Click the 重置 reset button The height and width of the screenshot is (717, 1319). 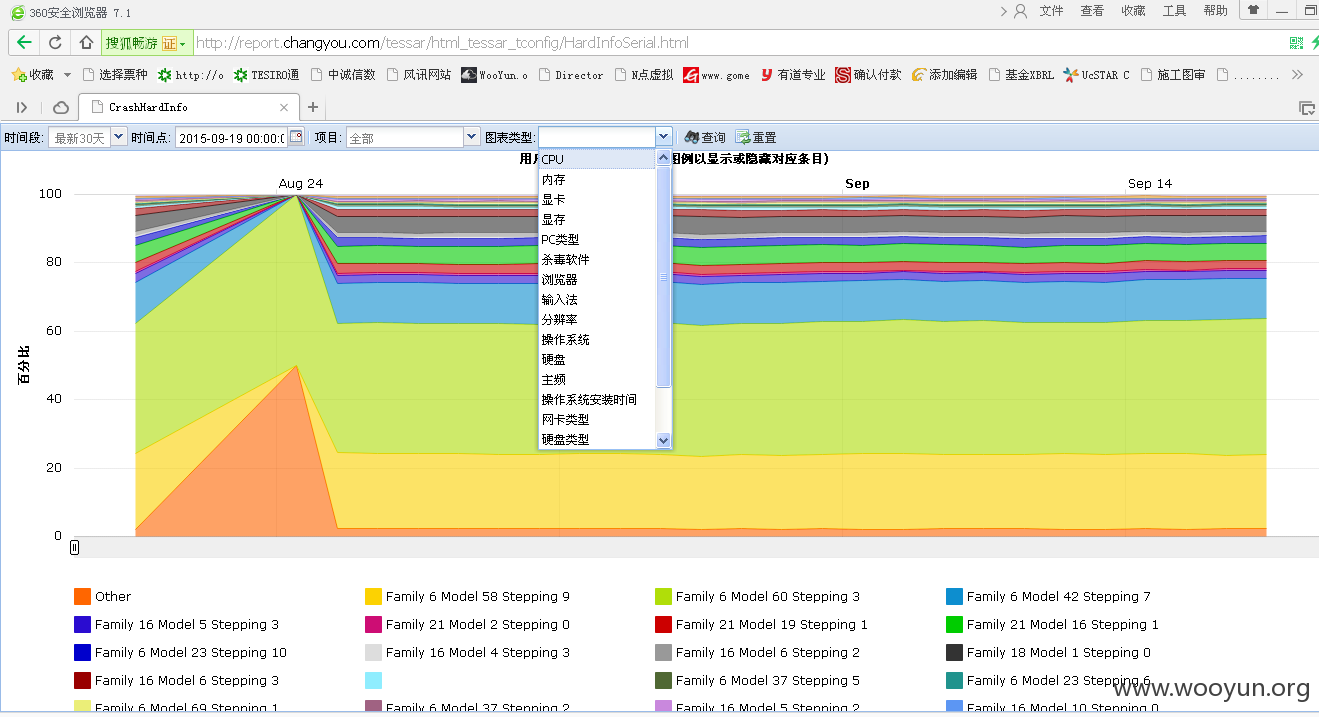coord(756,137)
